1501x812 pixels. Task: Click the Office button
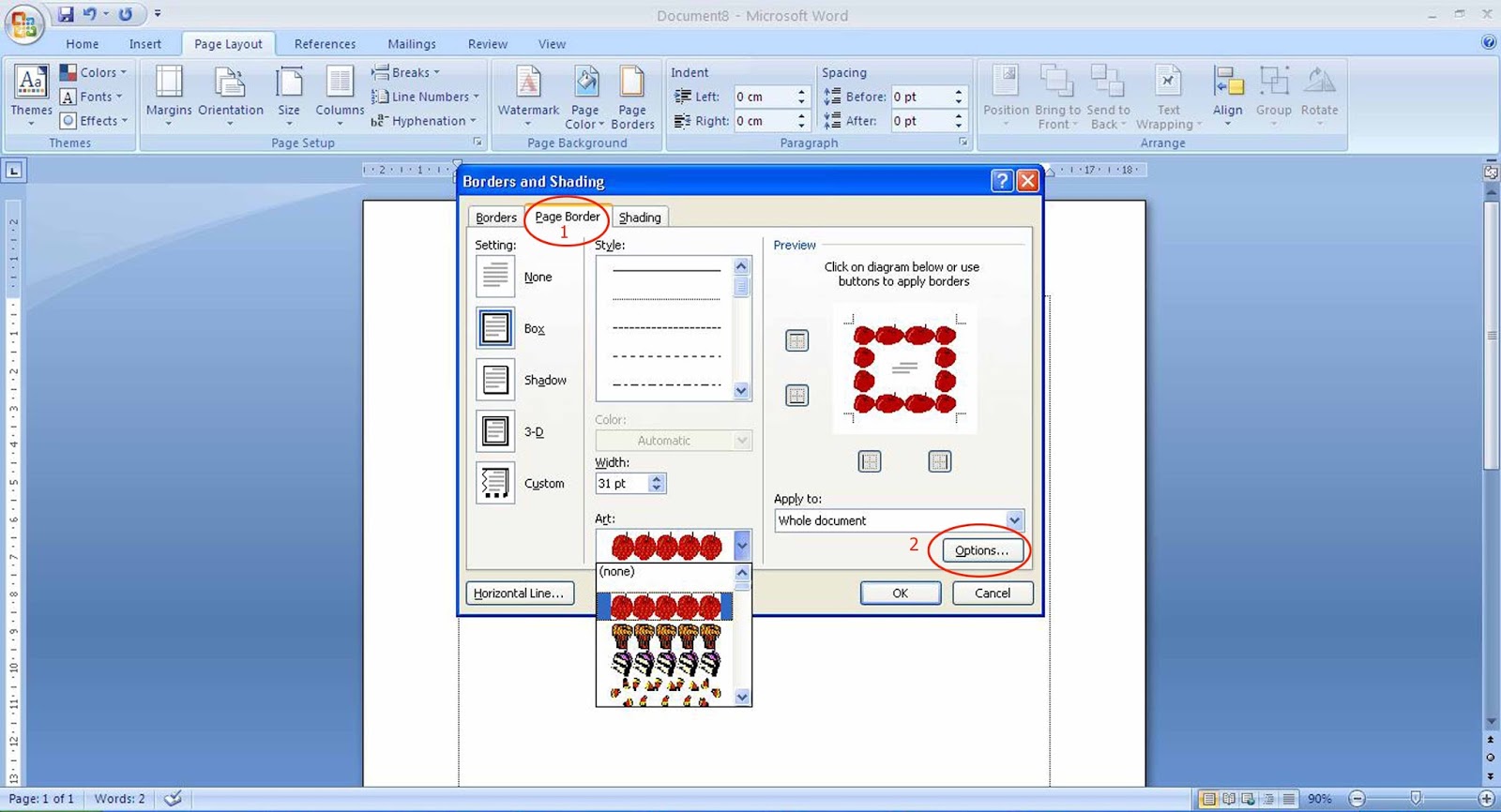(x=24, y=23)
